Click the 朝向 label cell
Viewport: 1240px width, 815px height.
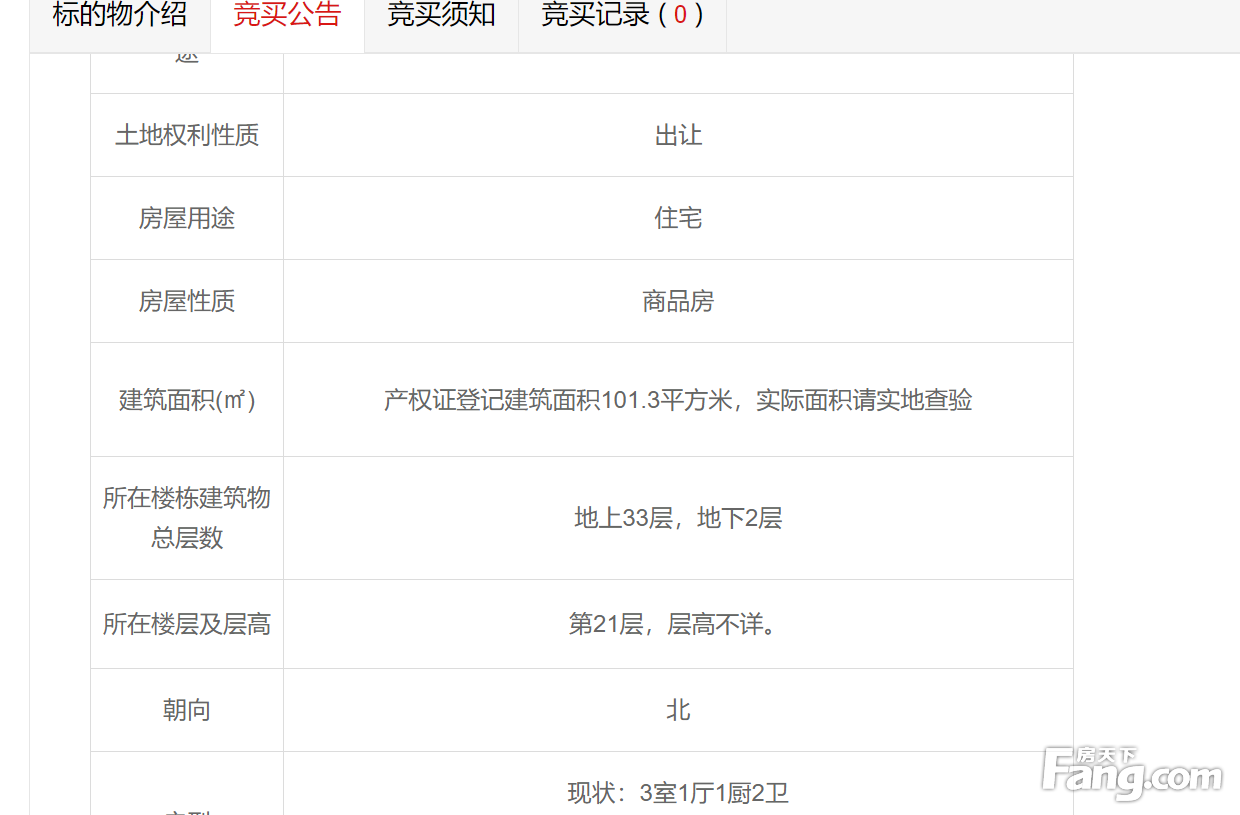[187, 711]
